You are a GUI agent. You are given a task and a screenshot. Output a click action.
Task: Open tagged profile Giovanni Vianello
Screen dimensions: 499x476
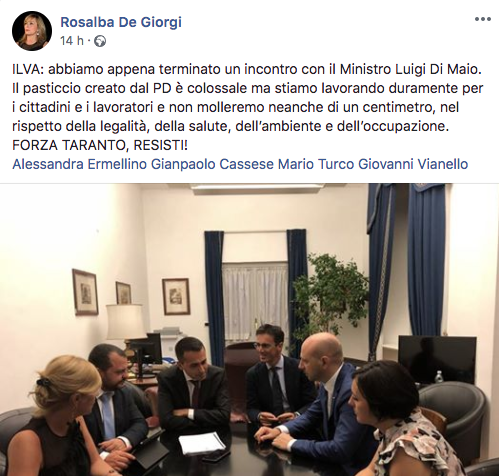[x=413, y=164]
